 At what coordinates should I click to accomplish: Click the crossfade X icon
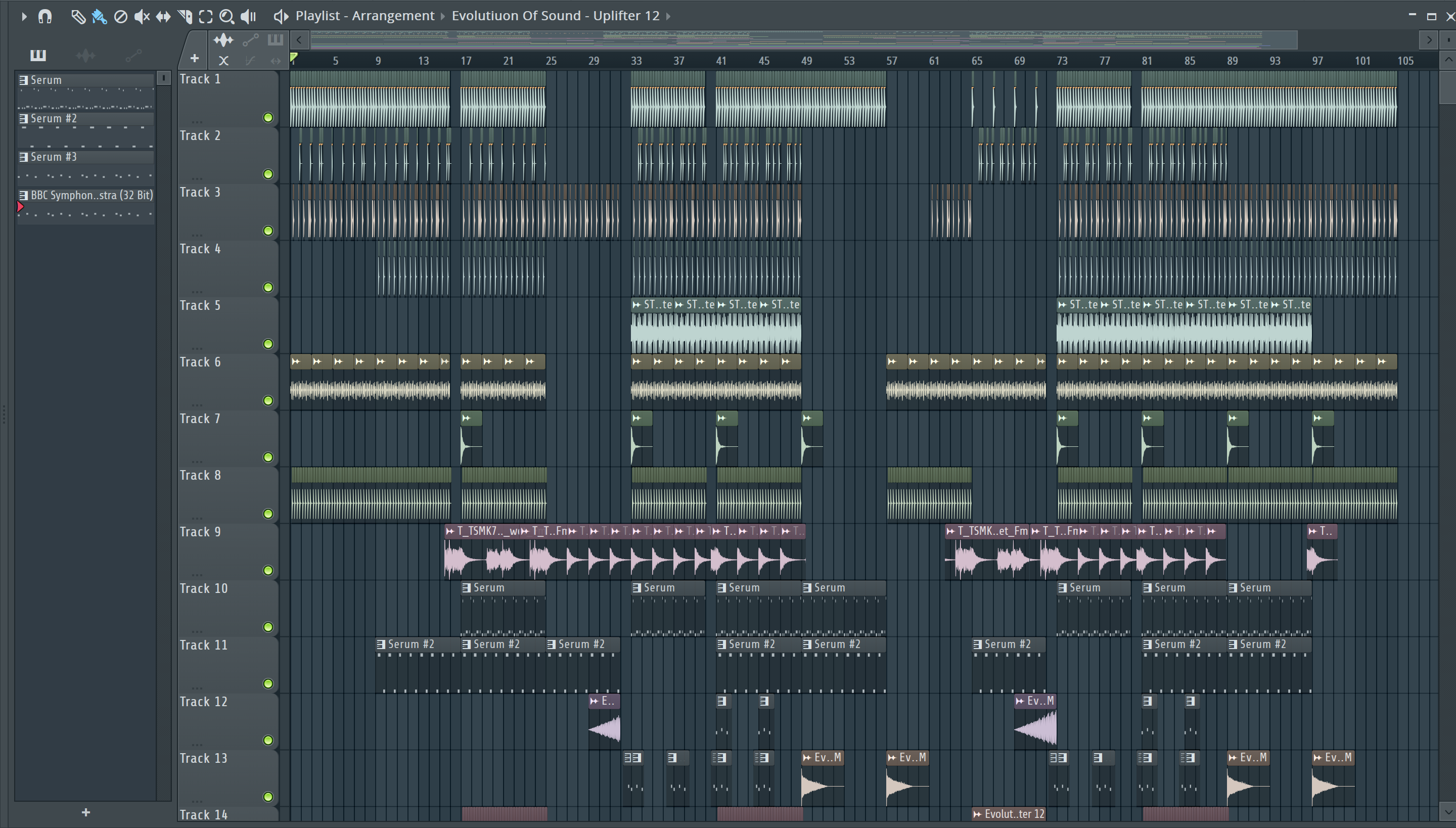click(x=223, y=60)
